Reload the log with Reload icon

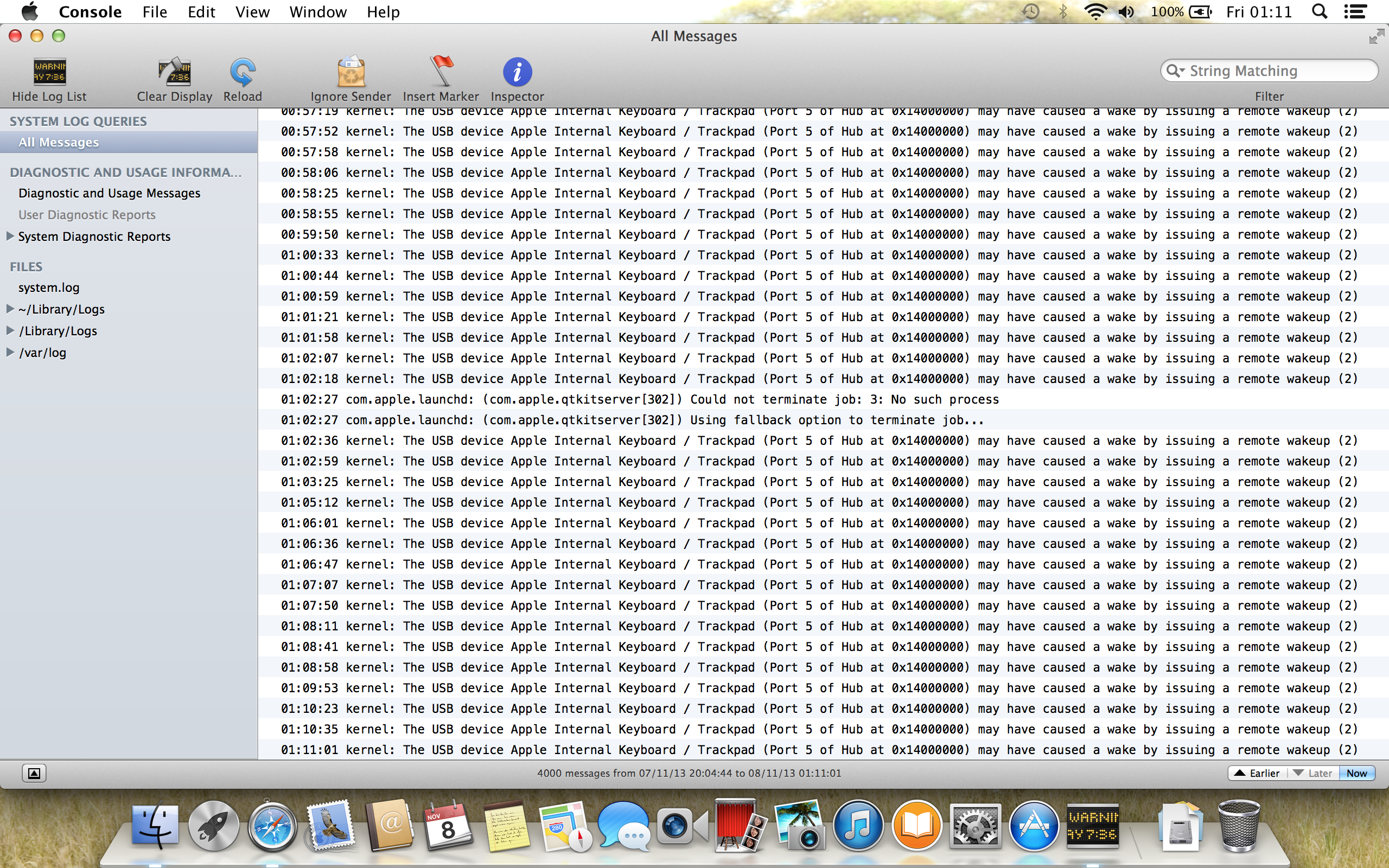[242, 72]
